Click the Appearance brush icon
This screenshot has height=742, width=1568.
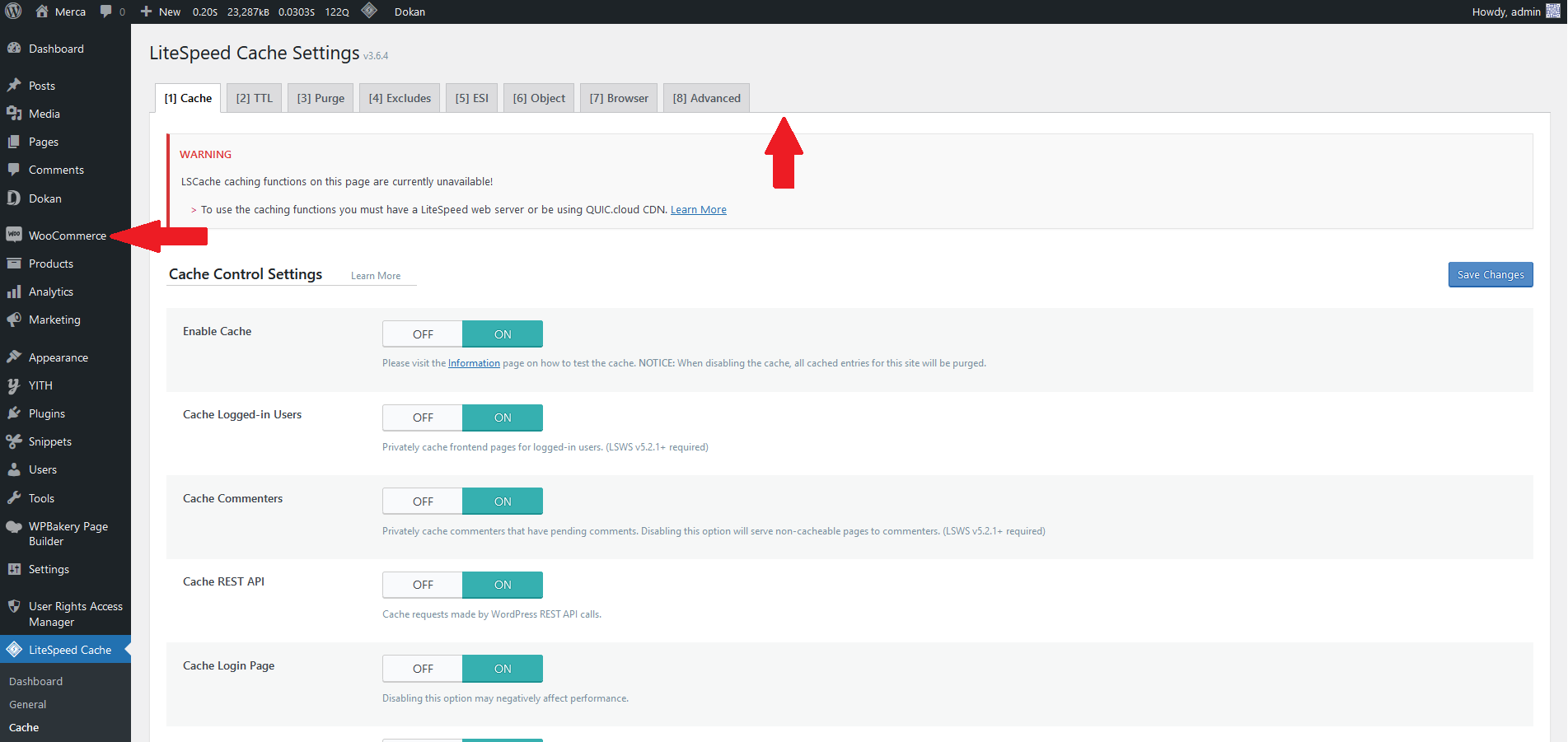tap(14, 357)
